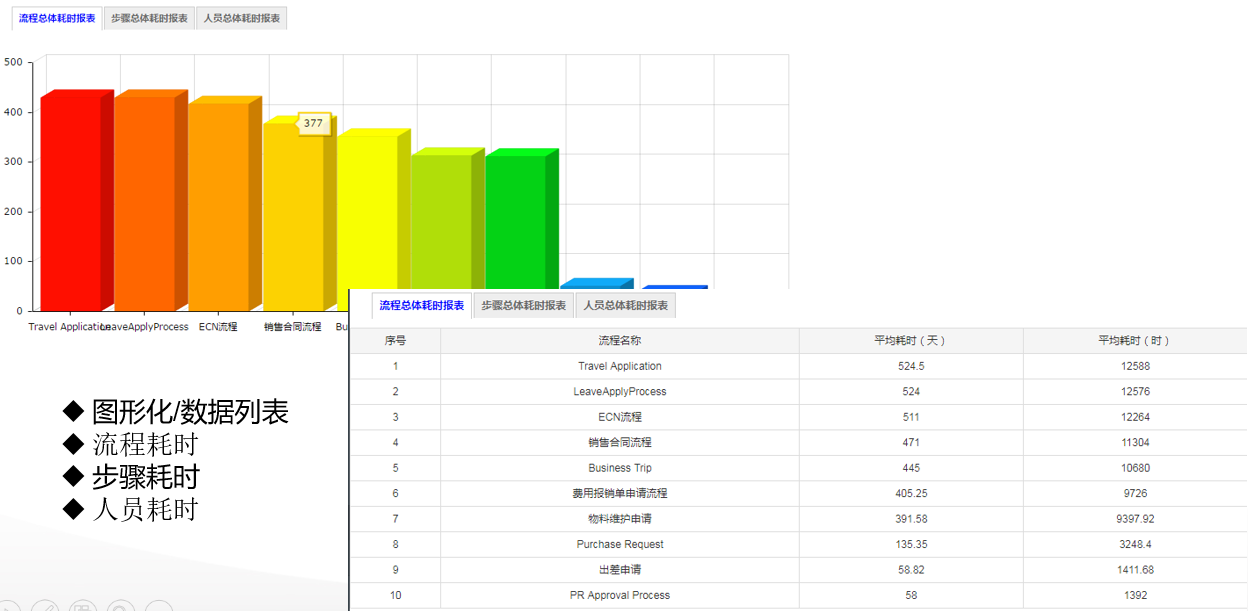Click the 出差申请 table cell
1248x611 pixels.
pos(620,570)
